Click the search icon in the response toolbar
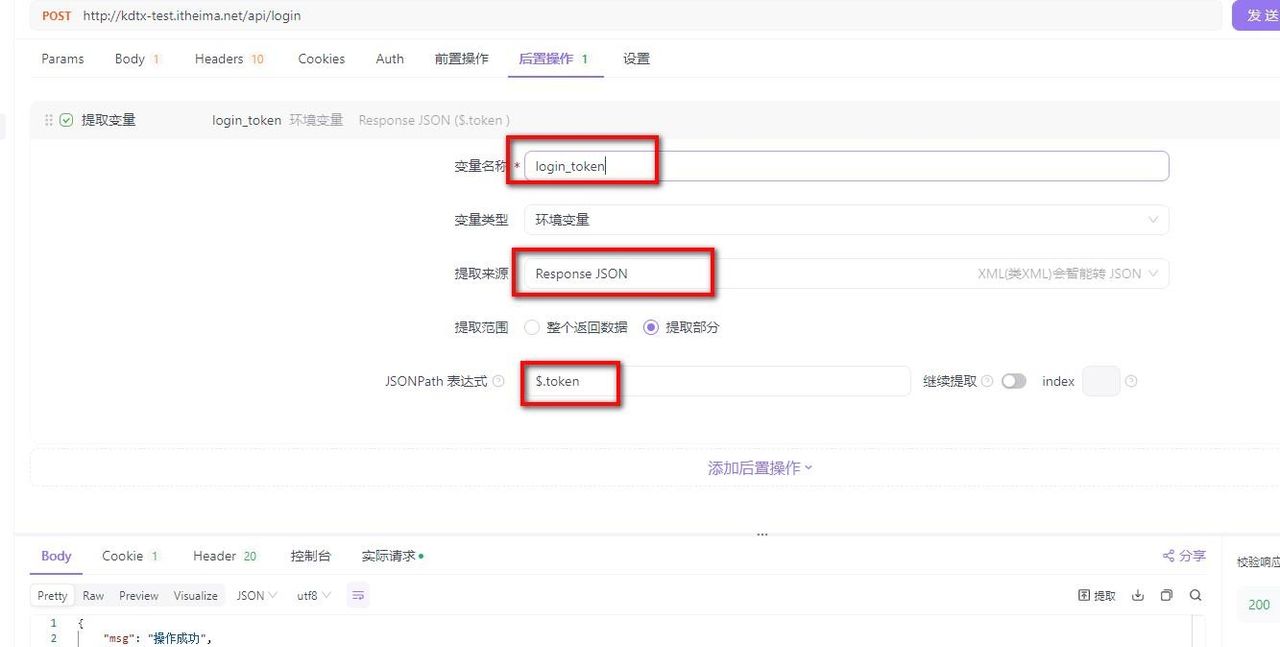This screenshot has width=1280, height=647. click(1196, 595)
